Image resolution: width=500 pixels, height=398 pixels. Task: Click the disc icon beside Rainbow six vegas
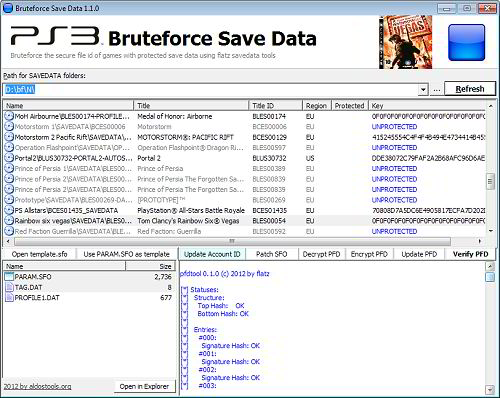tap(9, 221)
